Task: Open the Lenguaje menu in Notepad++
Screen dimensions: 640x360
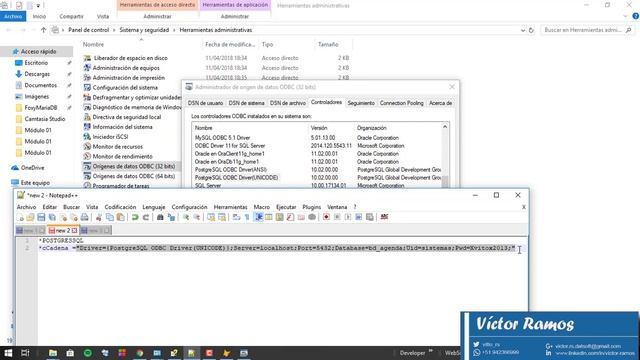Action: click(154, 207)
